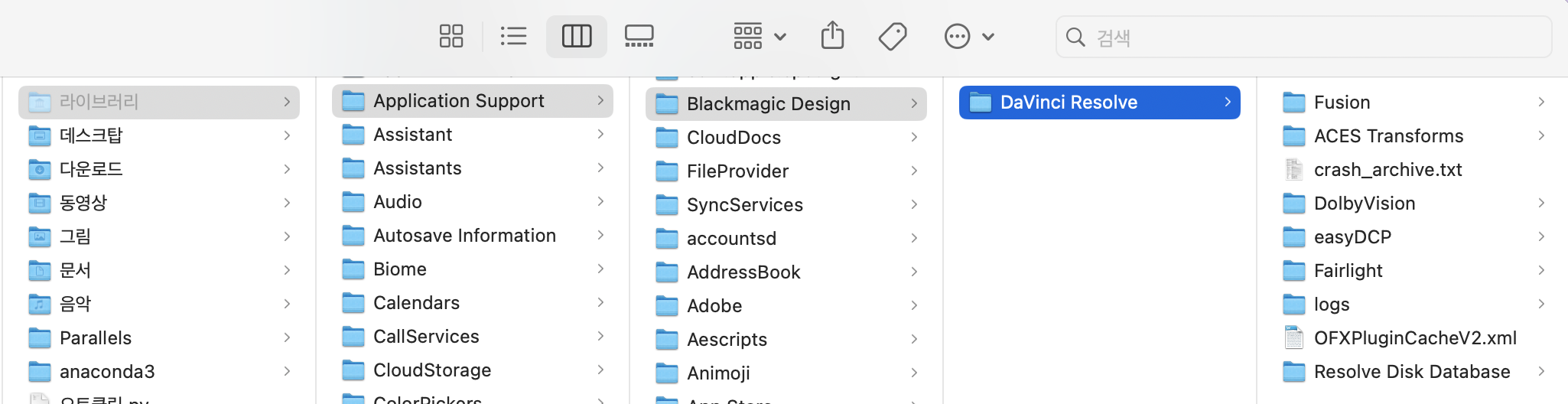Screen dimensions: 1568x404
Task: Expand the Calendars row chevron
Action: point(600,302)
